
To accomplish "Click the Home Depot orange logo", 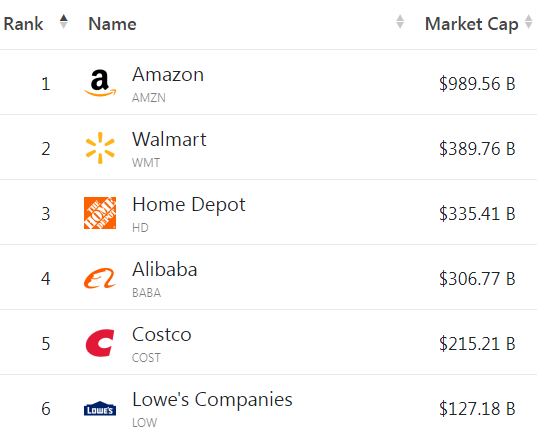I will coord(100,213).
